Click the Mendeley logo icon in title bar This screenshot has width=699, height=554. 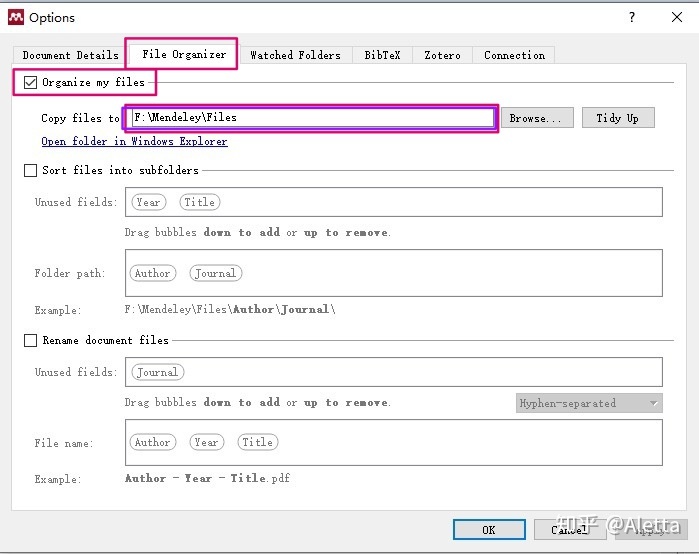(x=16, y=17)
